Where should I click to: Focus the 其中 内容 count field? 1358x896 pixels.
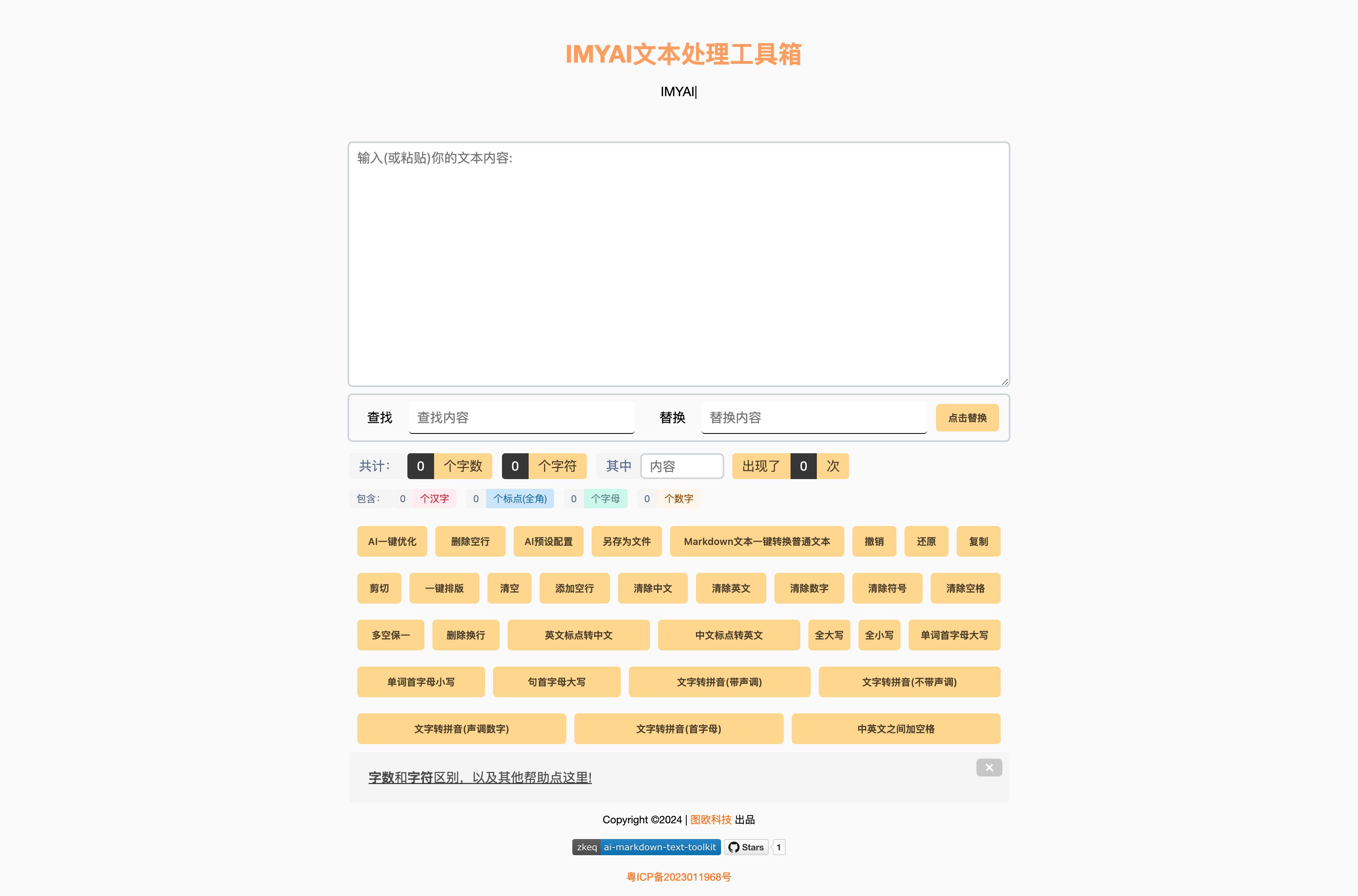682,466
